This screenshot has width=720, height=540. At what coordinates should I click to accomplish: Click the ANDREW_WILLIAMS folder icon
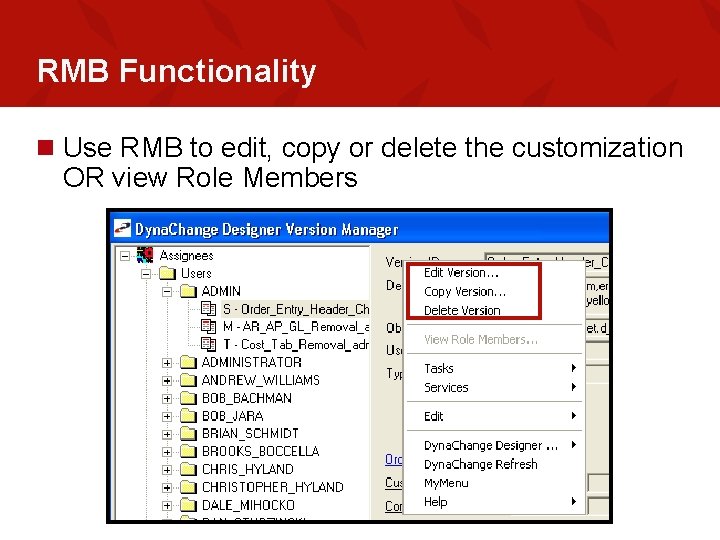(188, 380)
